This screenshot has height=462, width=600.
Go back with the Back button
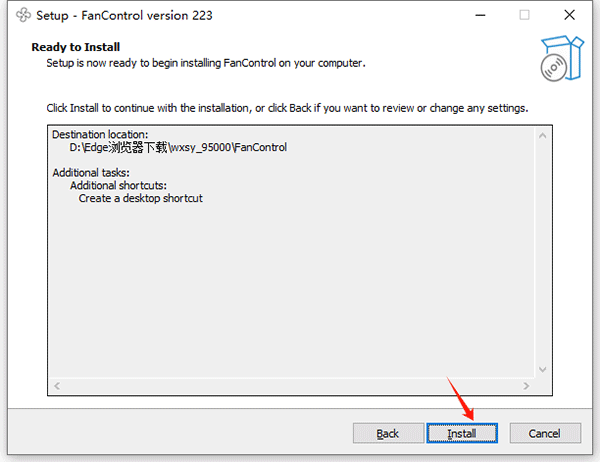tap(388, 433)
